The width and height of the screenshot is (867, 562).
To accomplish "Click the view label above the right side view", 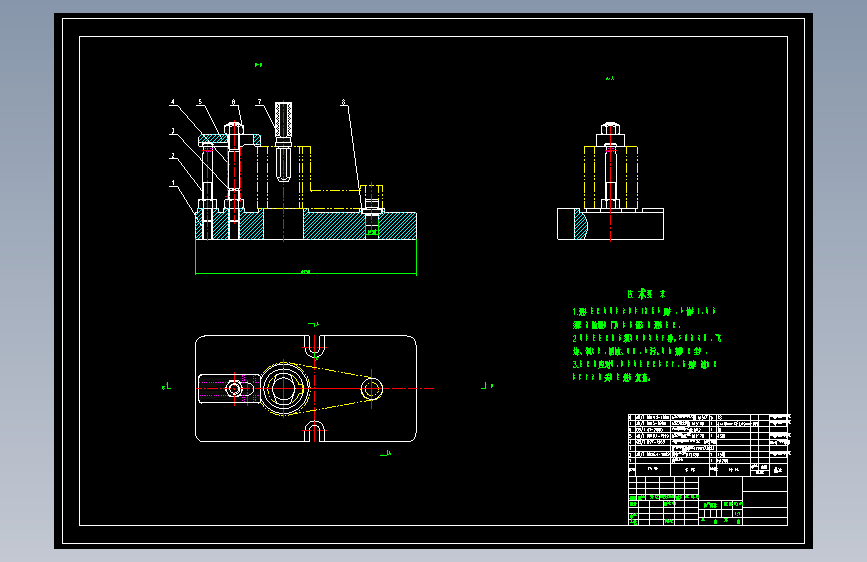I will pos(610,79).
